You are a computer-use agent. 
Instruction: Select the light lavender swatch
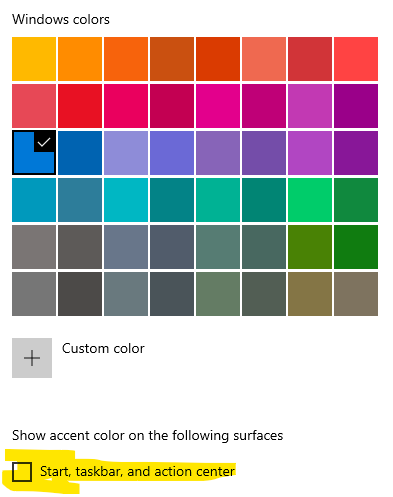click(x=126, y=153)
